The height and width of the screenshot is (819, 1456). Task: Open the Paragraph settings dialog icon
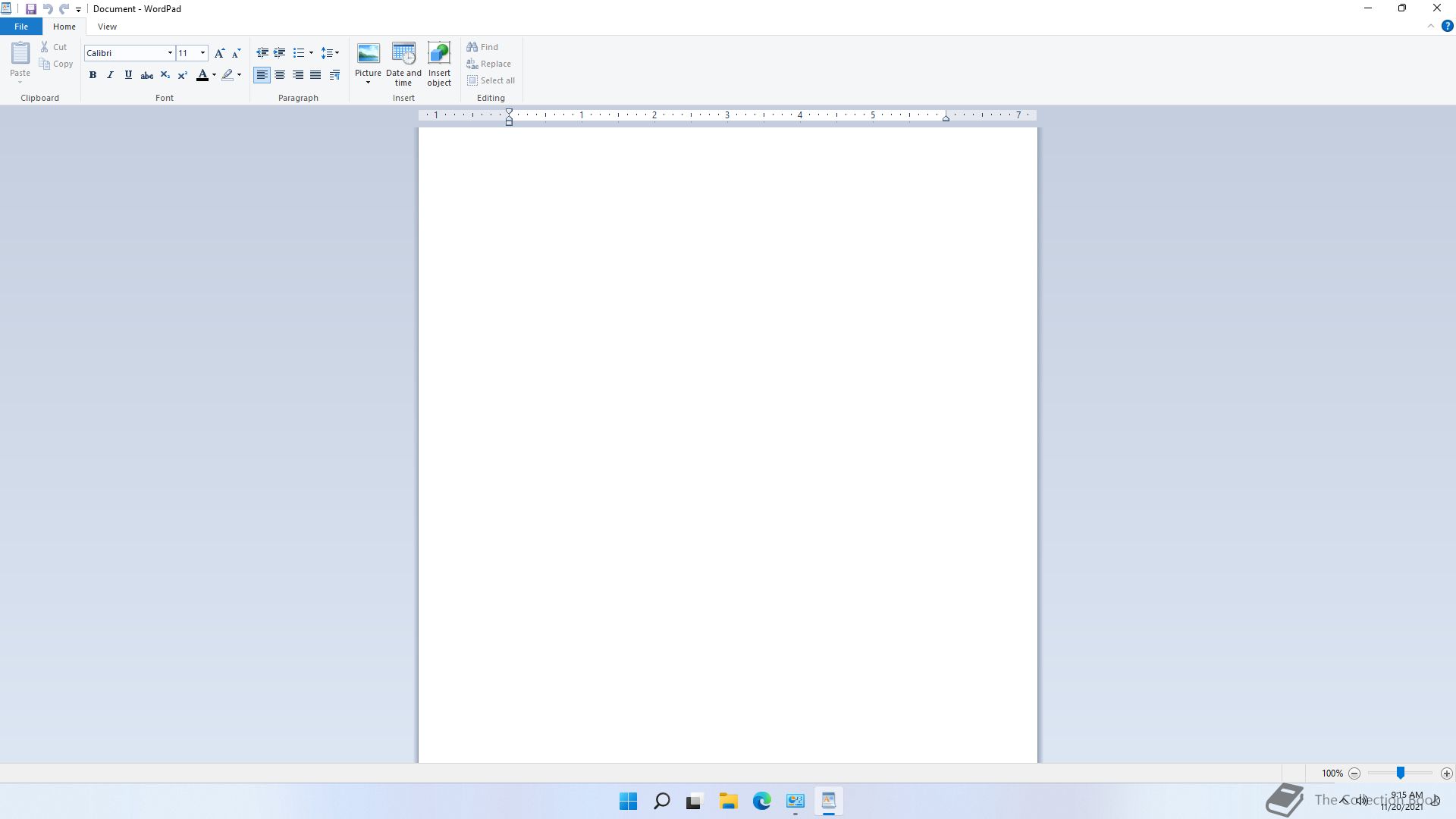(x=334, y=75)
